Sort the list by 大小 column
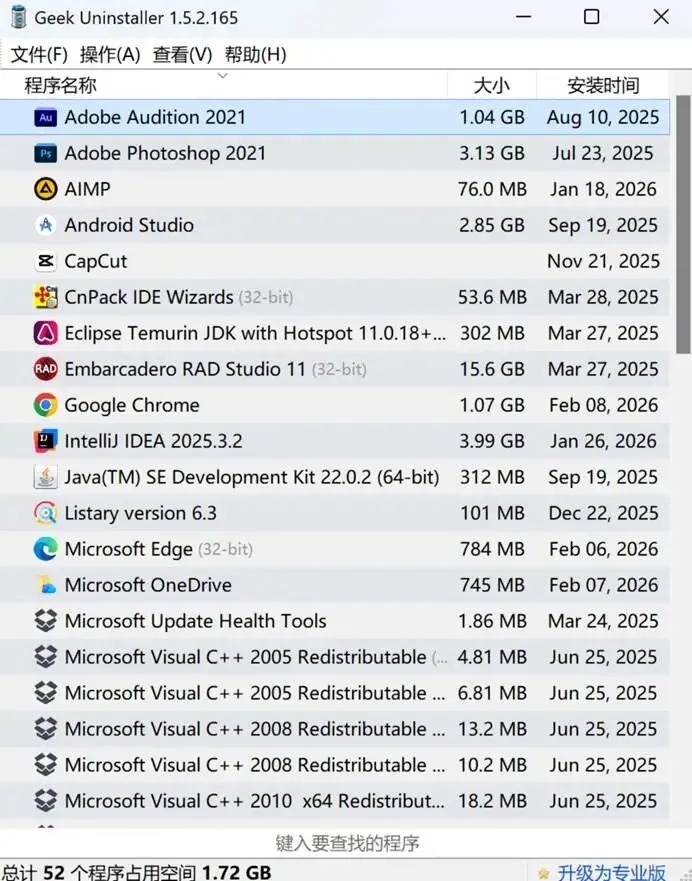This screenshot has height=881, width=692. 491,86
